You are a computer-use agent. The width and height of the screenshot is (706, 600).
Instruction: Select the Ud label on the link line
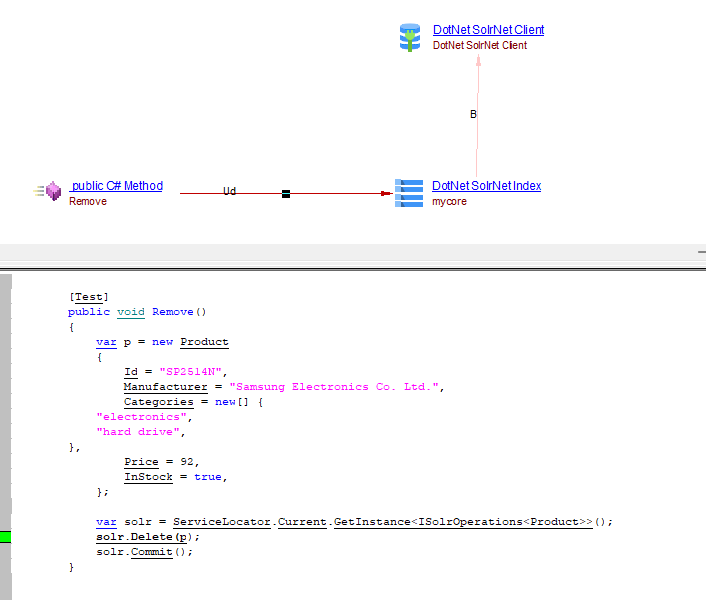pos(229,190)
